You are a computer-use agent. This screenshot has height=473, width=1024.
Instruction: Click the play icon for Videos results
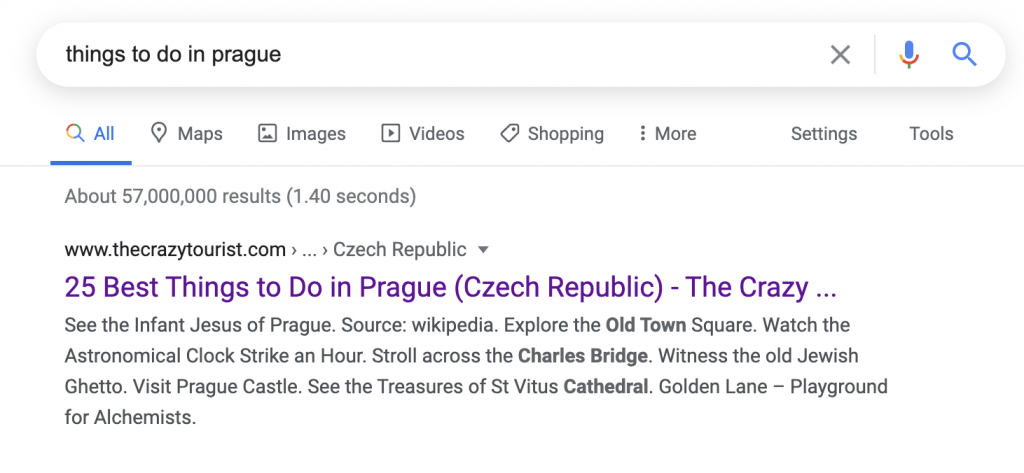click(x=391, y=133)
